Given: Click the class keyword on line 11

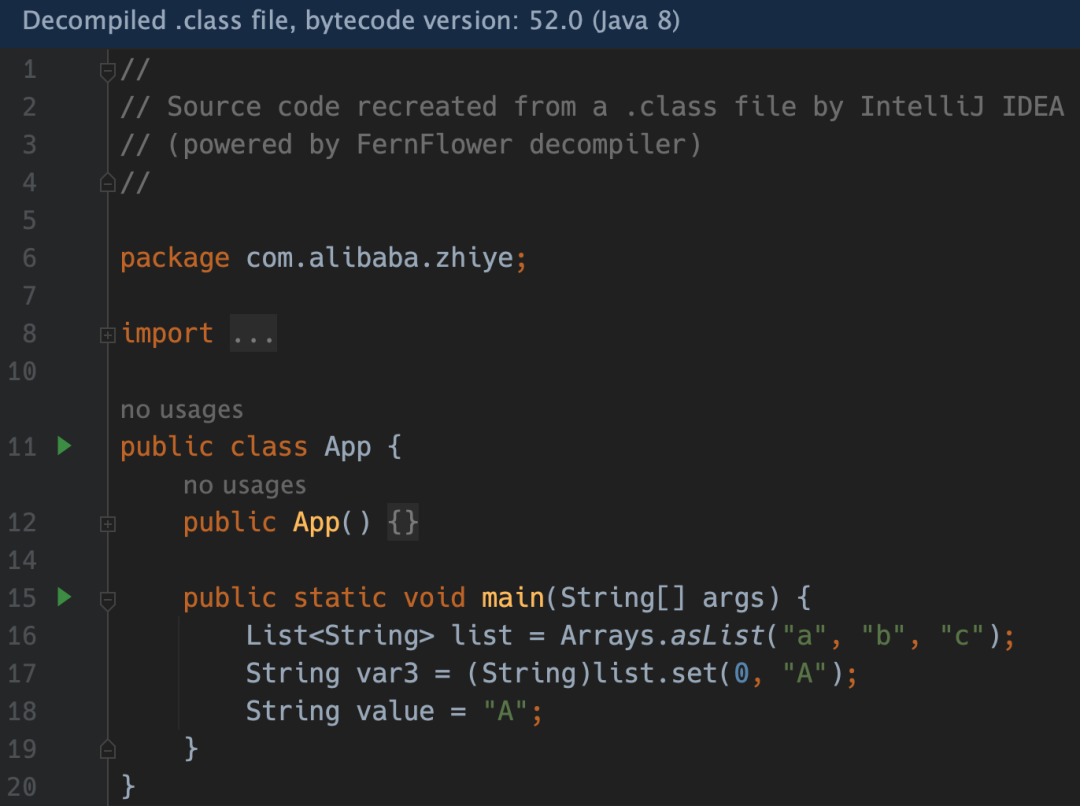Looking at the screenshot, I should click(269, 448).
